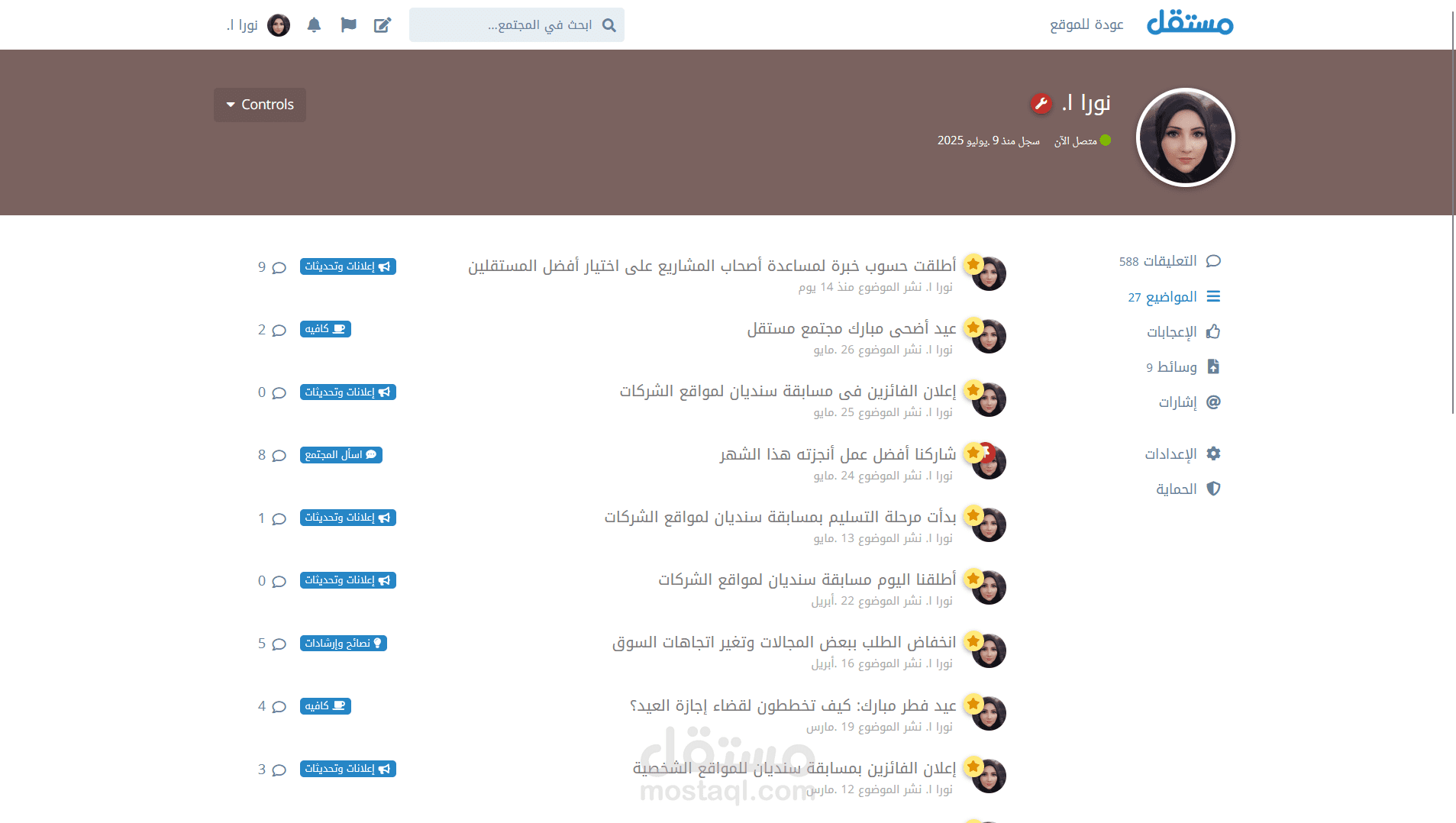Click the topics list icon in sidebar
1456x823 pixels.
(x=1213, y=296)
